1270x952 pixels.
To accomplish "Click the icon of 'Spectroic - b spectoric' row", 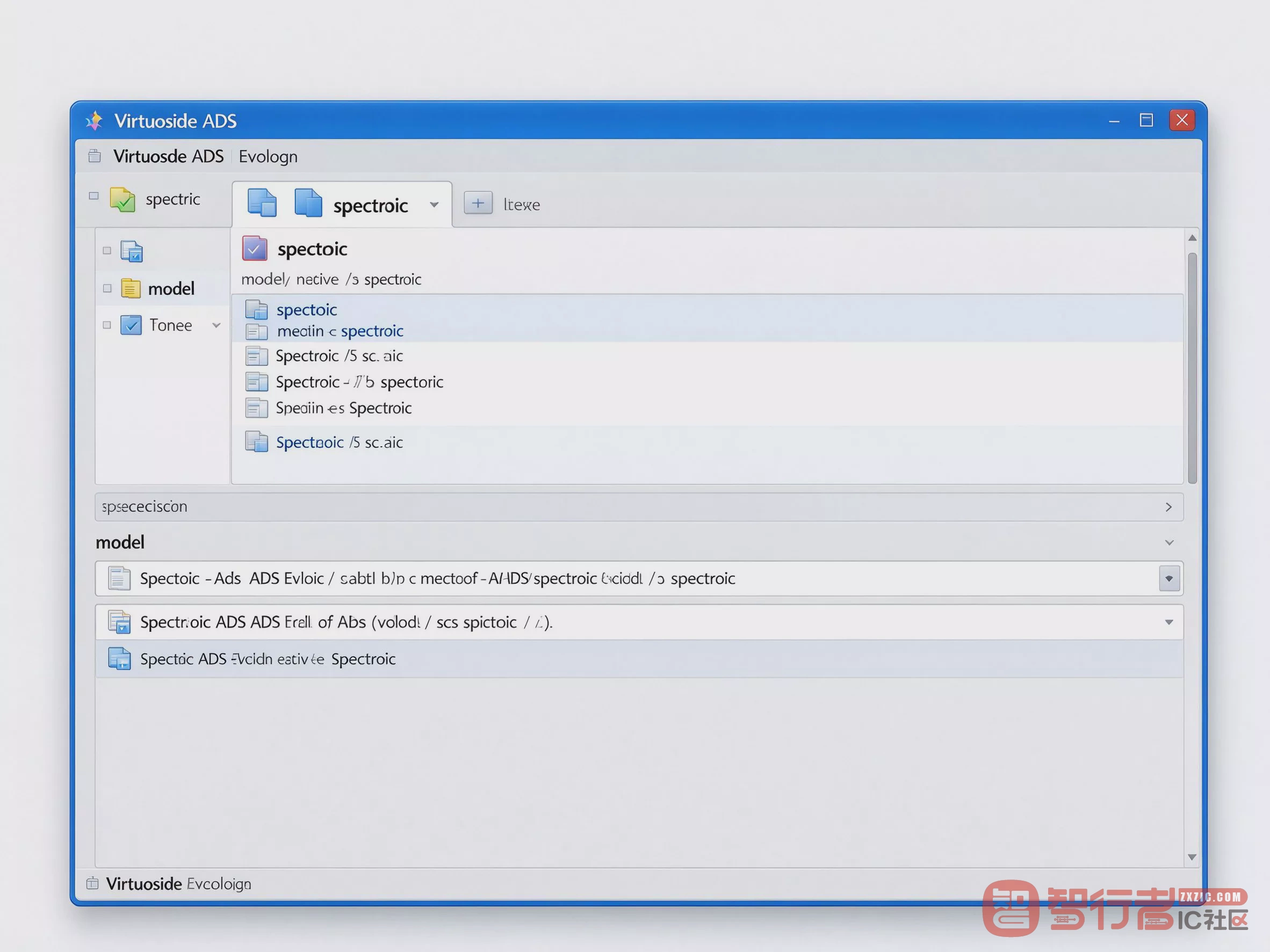I will [x=256, y=382].
